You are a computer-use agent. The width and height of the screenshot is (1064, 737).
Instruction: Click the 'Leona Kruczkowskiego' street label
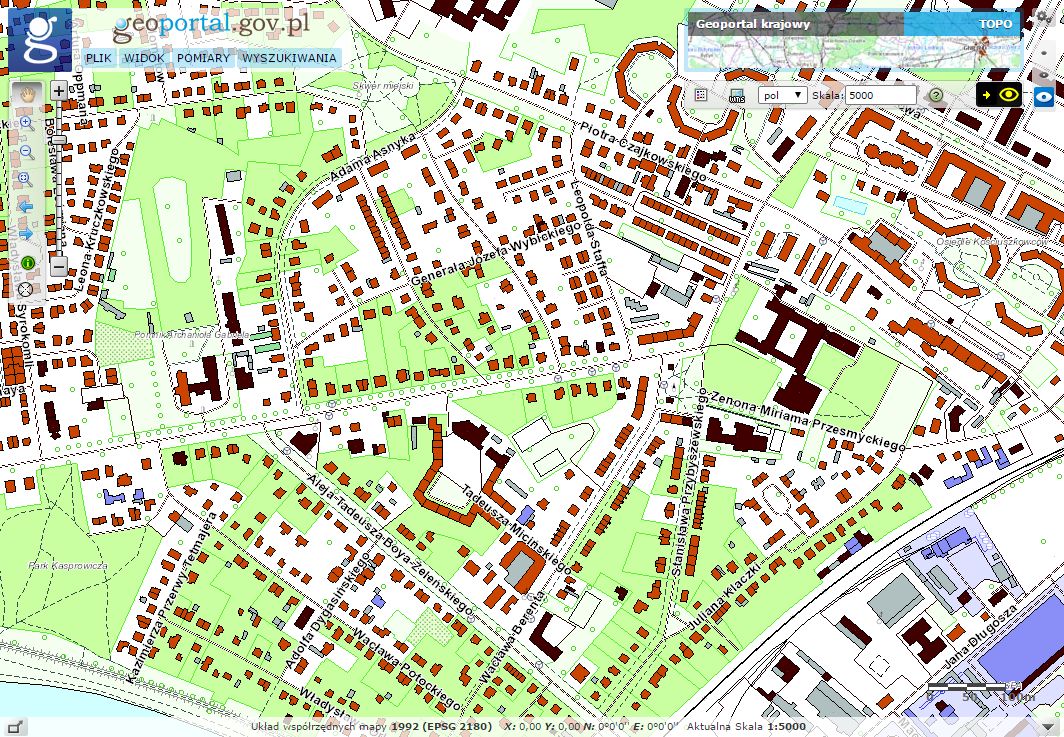click(x=96, y=219)
